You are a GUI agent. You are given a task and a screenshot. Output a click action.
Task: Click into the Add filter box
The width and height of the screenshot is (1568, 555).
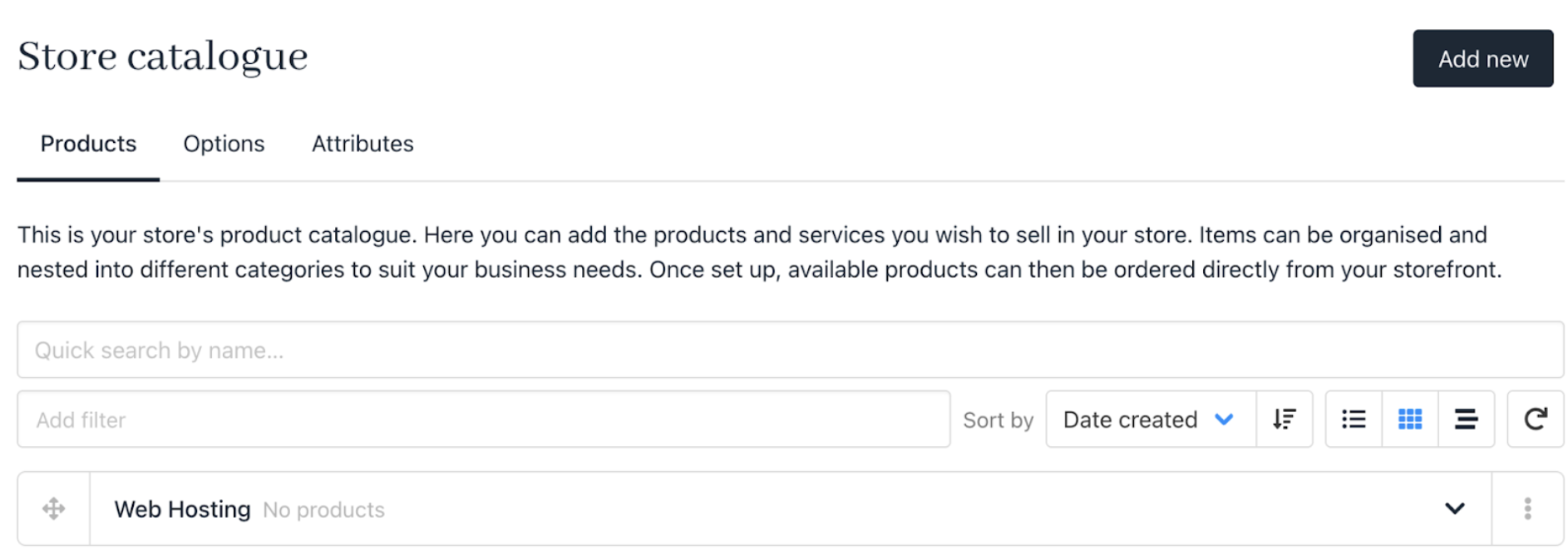483,420
